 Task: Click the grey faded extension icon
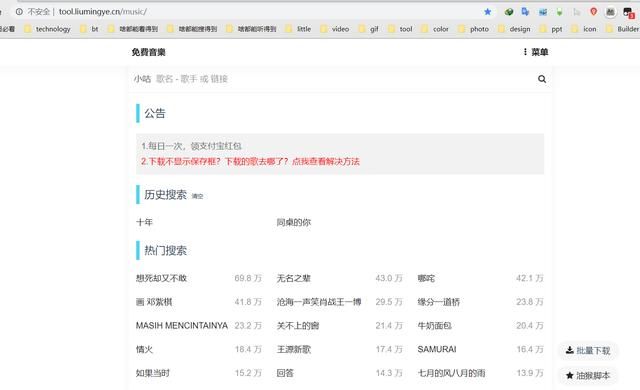(577, 12)
